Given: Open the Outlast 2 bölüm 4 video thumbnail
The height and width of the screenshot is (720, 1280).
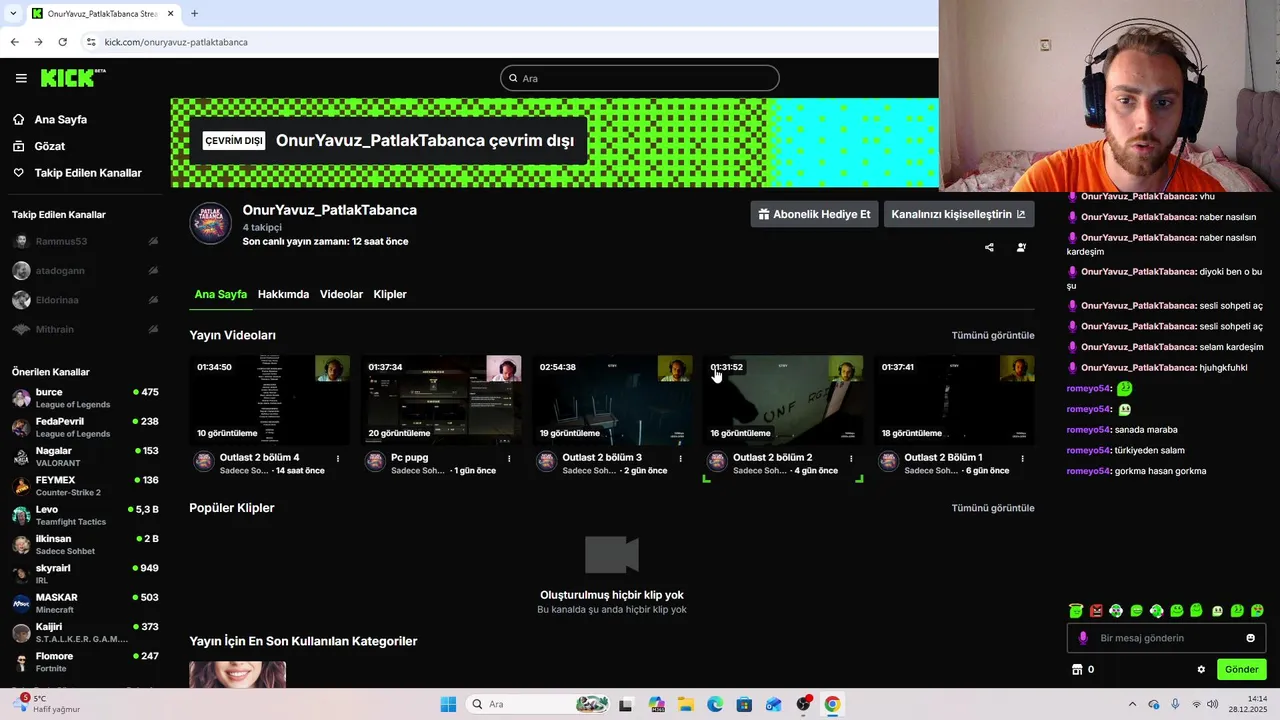Looking at the screenshot, I should 270,400.
